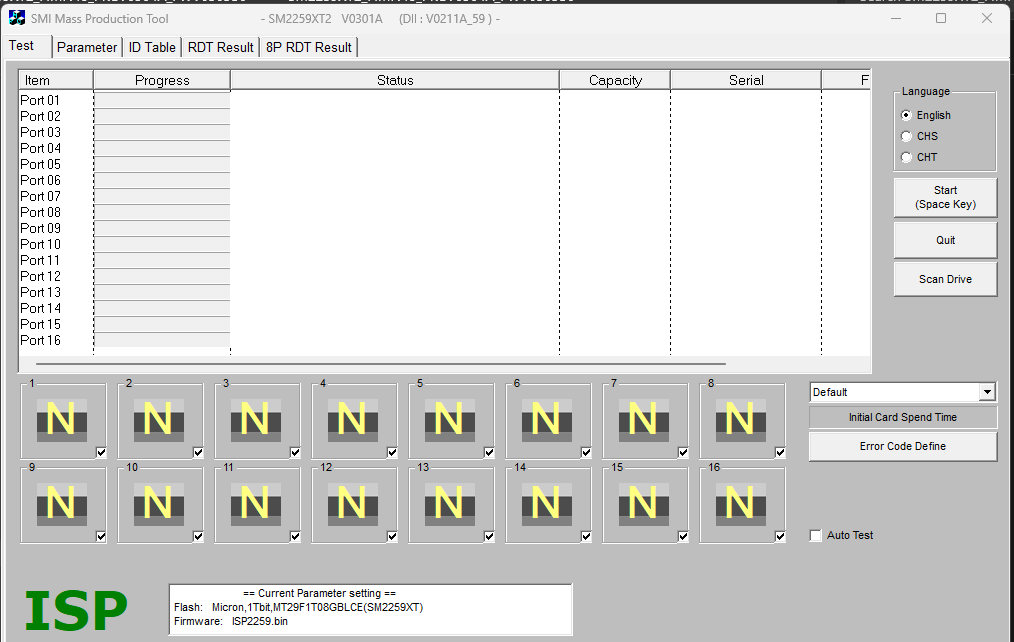The image size is (1014, 642).
Task: Click the port 4 N status icon
Action: click(x=352, y=420)
